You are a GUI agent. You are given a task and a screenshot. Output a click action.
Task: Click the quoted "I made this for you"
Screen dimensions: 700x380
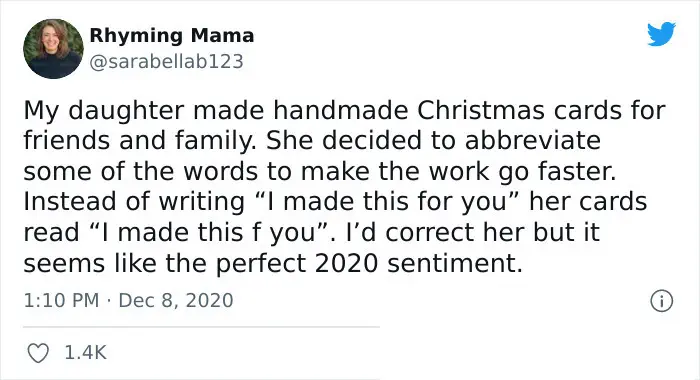[385, 202]
